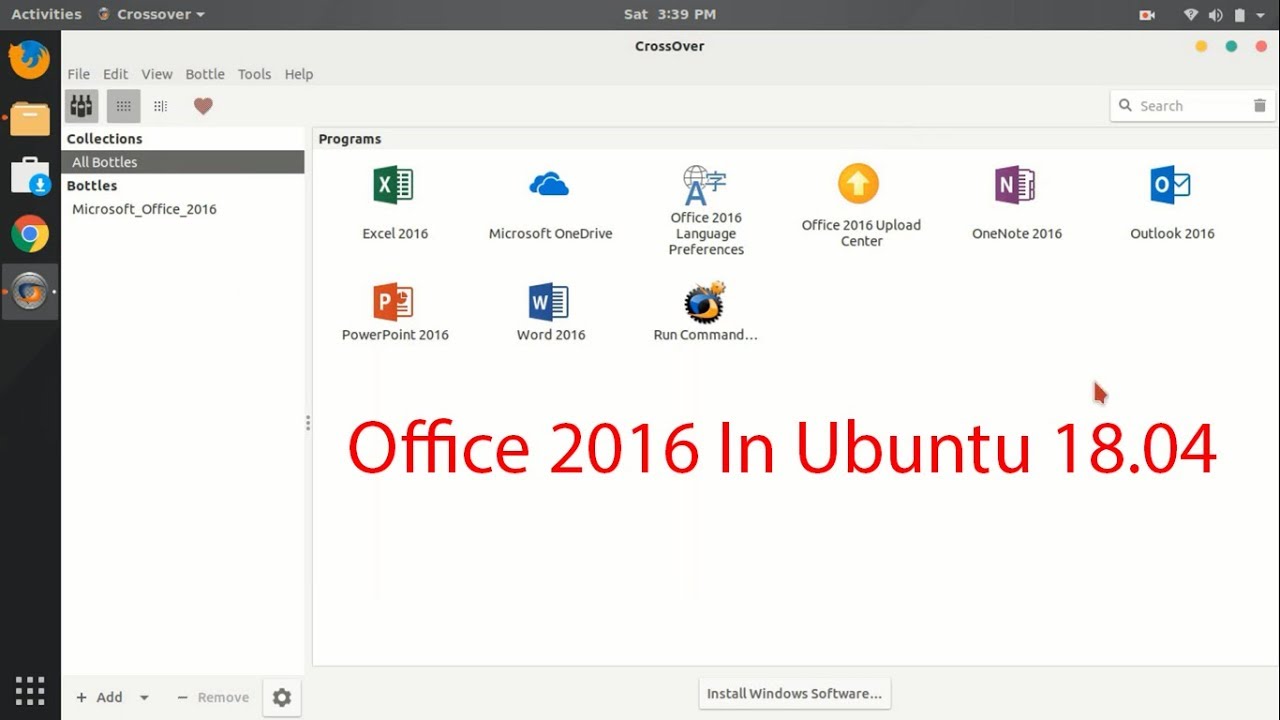The height and width of the screenshot is (720, 1280).
Task: Open the network status icon
Action: coord(1191,14)
